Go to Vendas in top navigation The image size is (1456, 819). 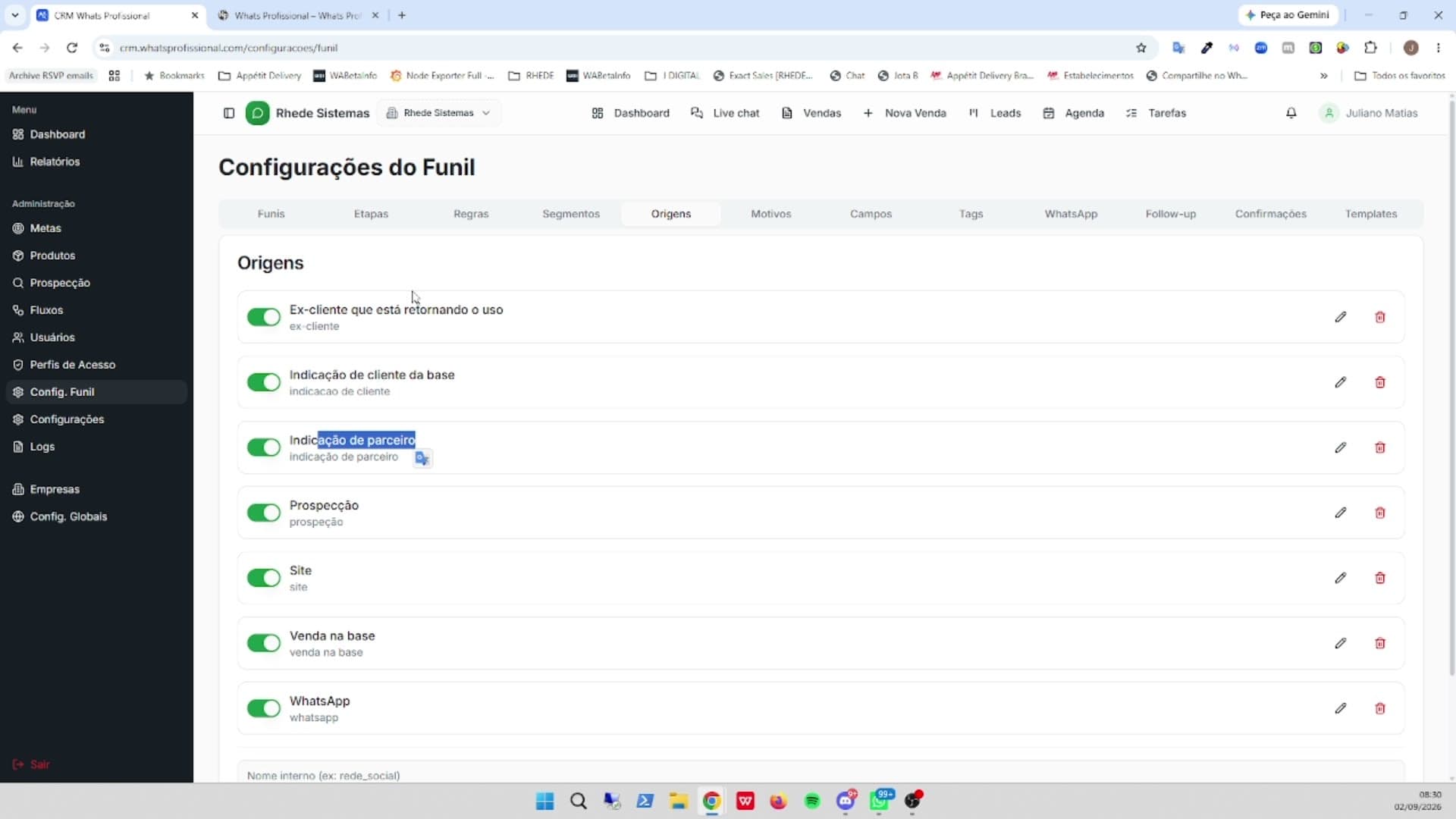(x=811, y=113)
